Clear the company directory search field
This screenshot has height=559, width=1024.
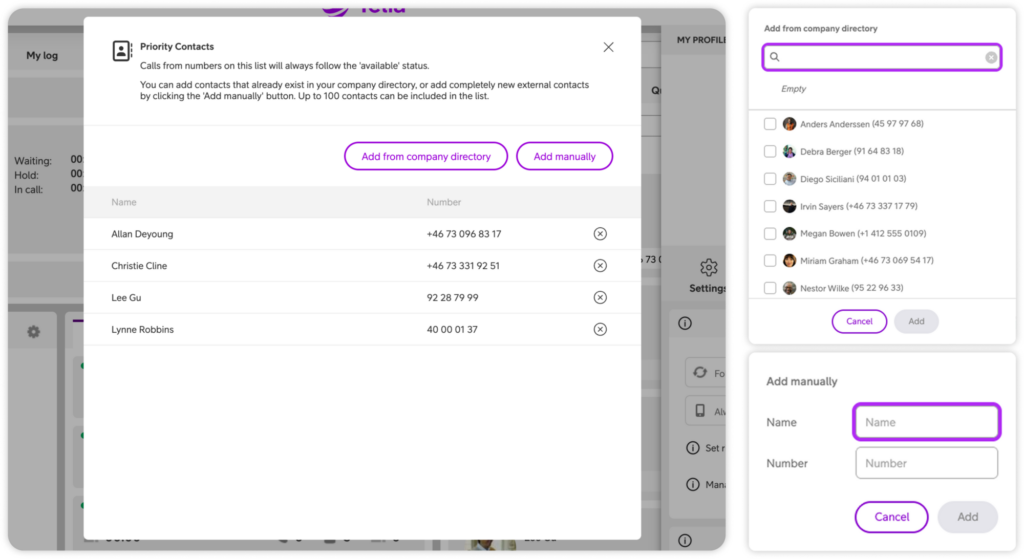[990, 58]
